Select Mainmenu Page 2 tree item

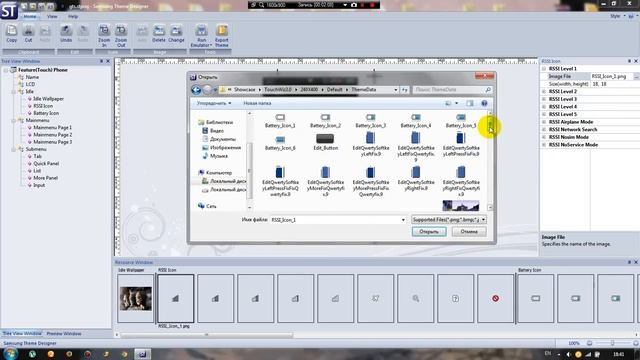pos(53,135)
